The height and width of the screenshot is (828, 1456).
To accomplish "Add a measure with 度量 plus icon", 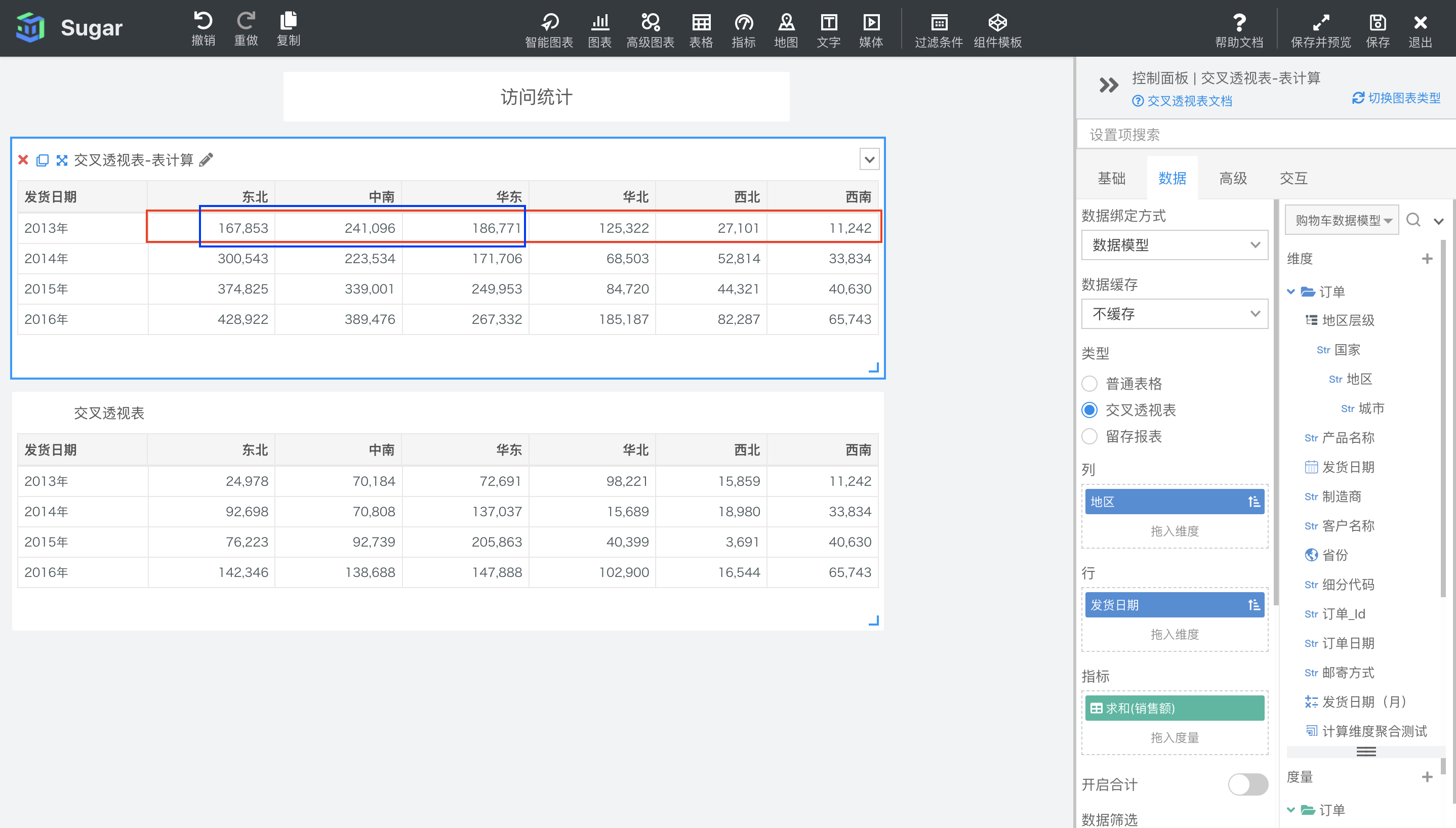I will click(x=1427, y=777).
